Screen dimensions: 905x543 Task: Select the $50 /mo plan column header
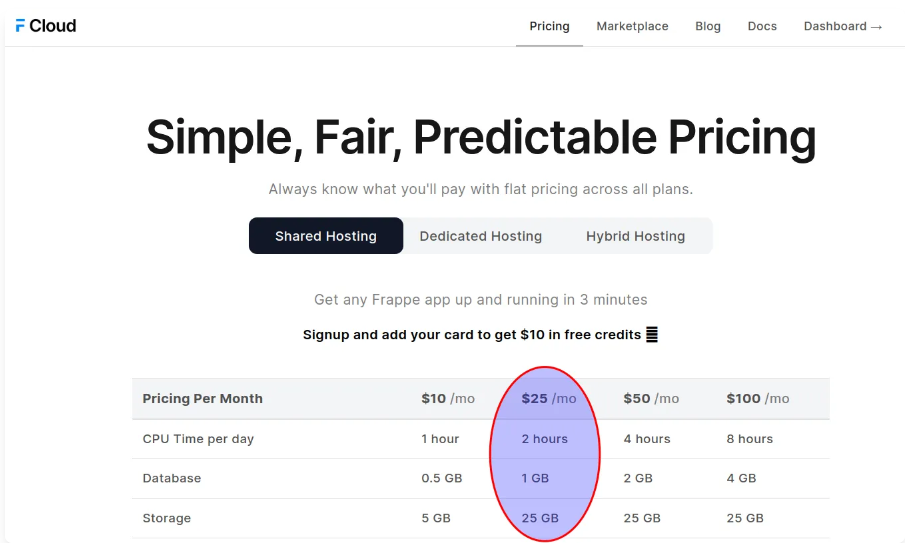pyautogui.click(x=651, y=399)
